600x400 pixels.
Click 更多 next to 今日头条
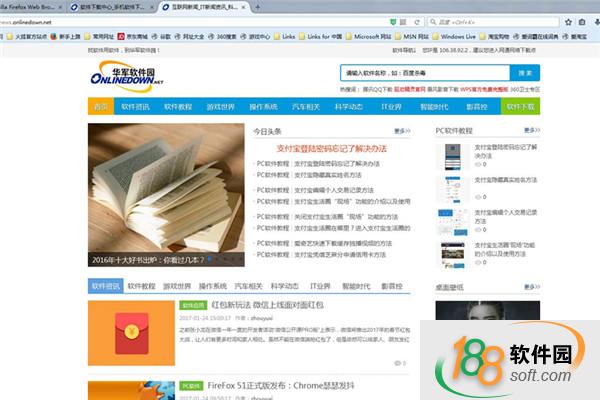click(402, 131)
